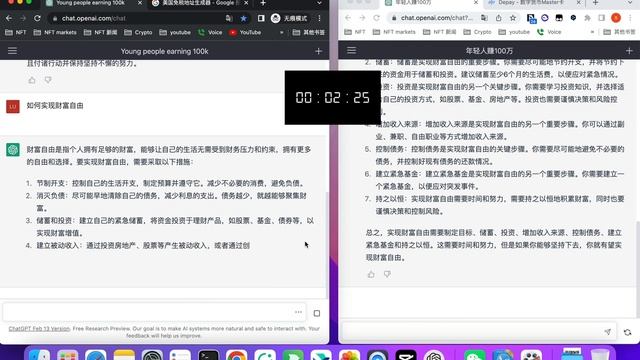The height and width of the screenshot is (360, 640).
Task: Thumbs up the upper reply in left window
Action: pos(32,80)
